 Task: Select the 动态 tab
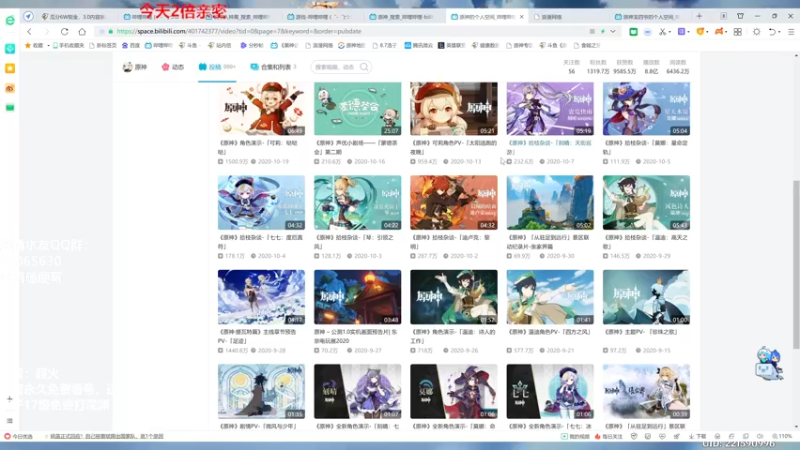(172, 67)
